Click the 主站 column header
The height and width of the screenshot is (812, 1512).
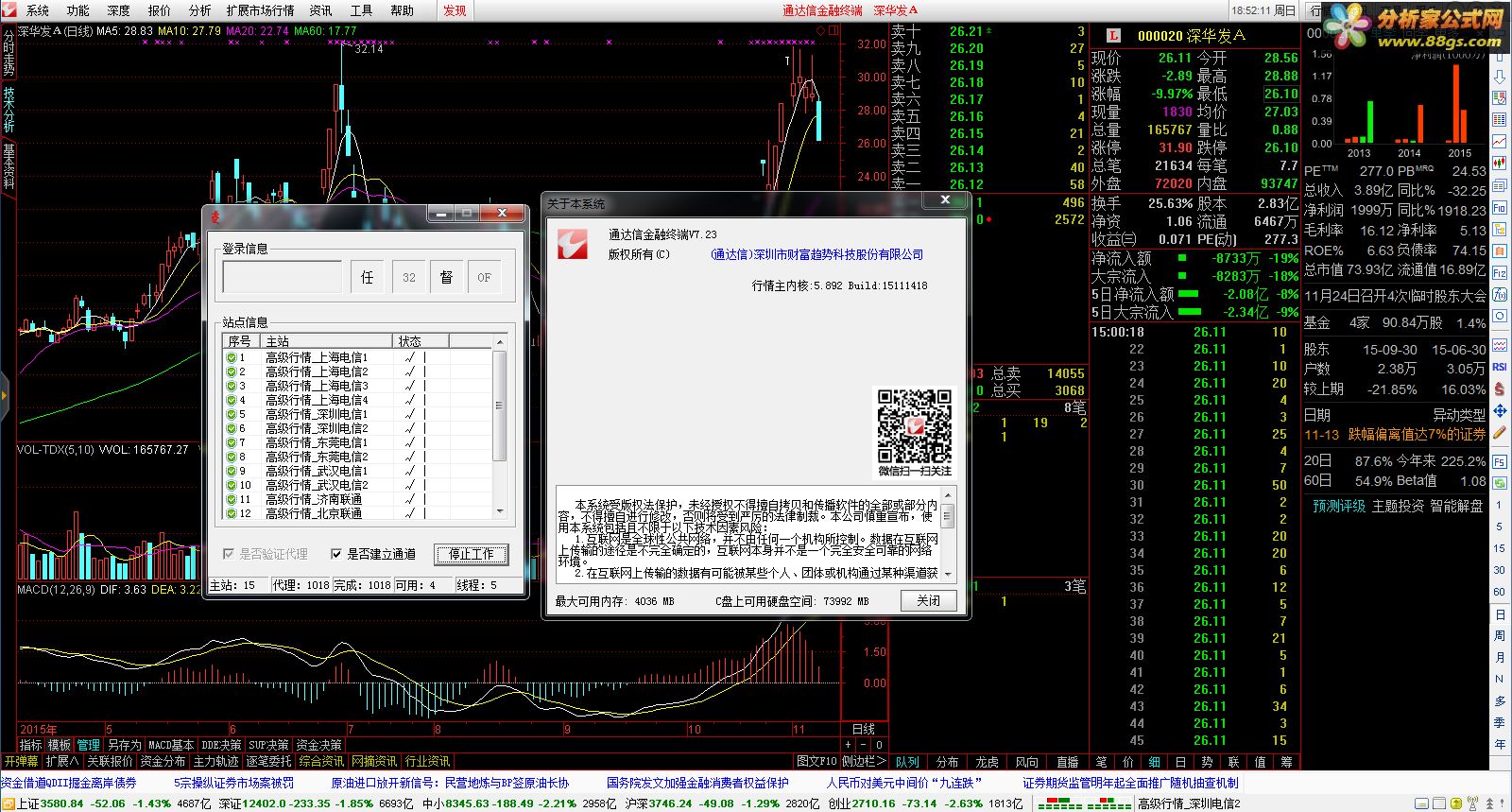point(327,341)
